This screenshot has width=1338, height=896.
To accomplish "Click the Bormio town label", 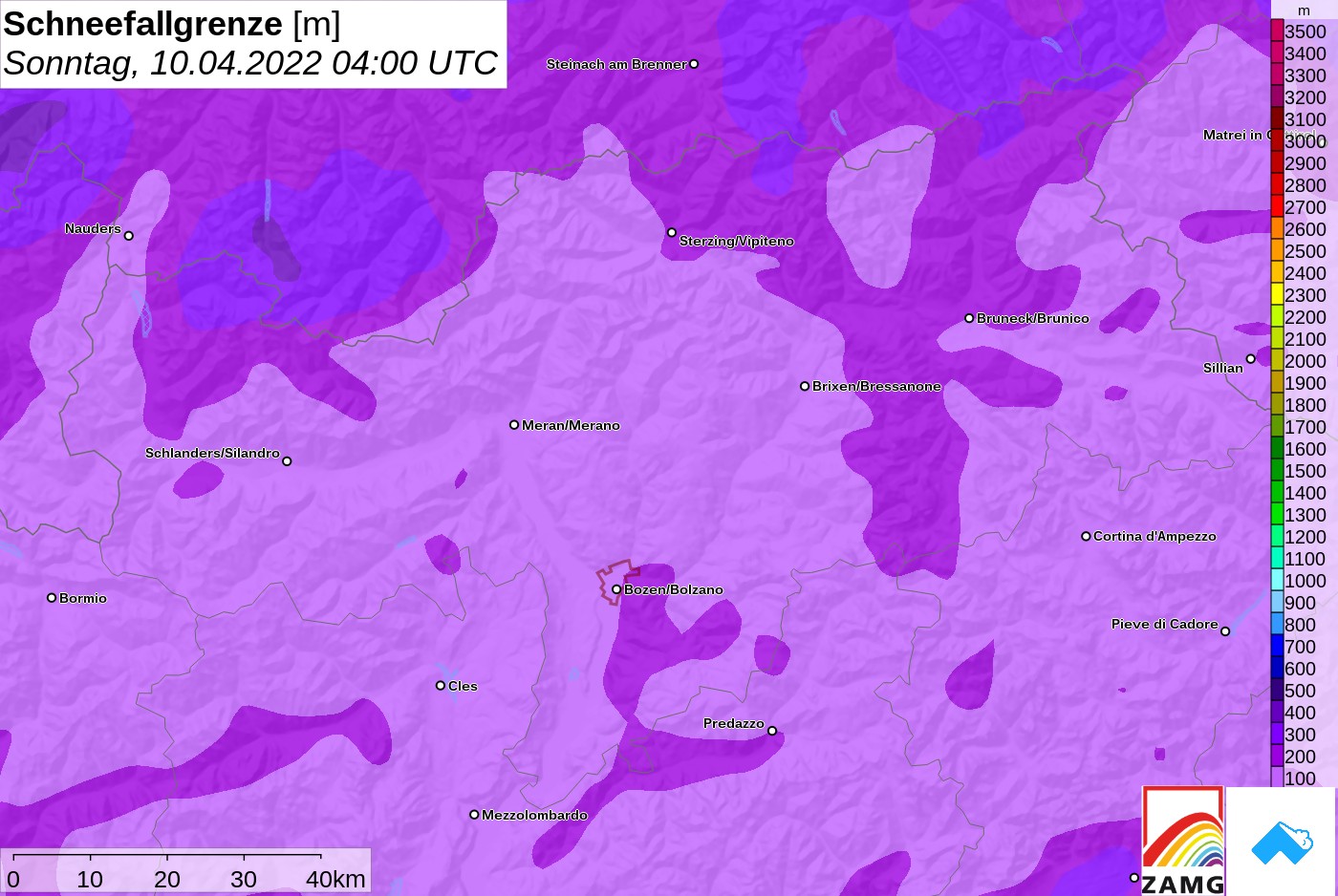I will coord(83,598).
